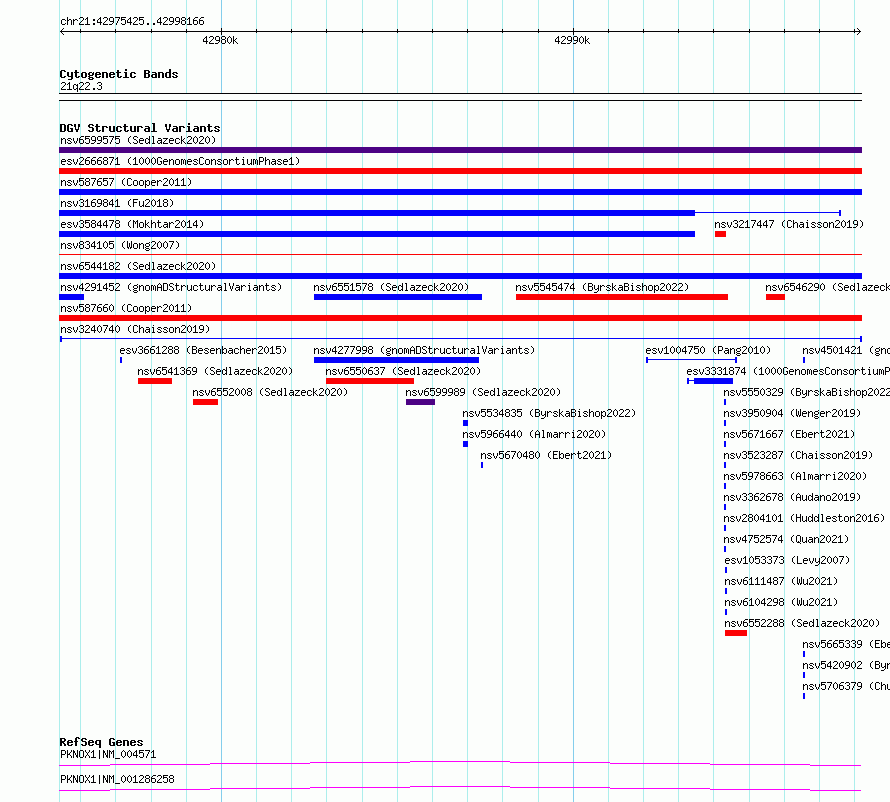This screenshot has height=802, width=890.
Task: Click nsv5545474 (ByrskaBishop2022) label
Action: coord(602,287)
